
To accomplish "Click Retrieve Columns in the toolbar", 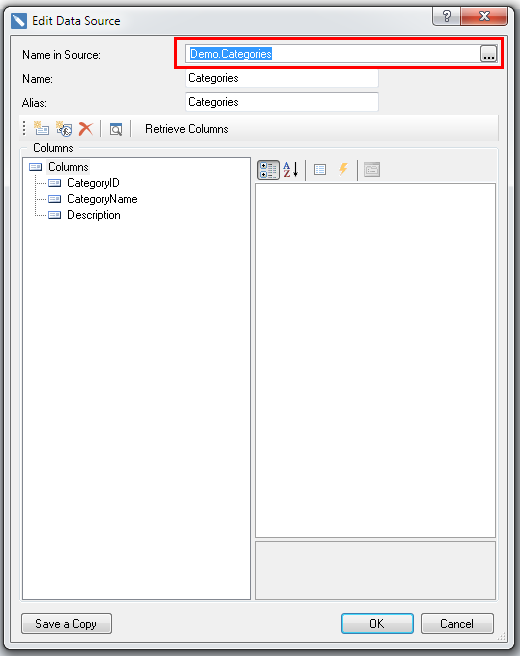I will pos(187,129).
